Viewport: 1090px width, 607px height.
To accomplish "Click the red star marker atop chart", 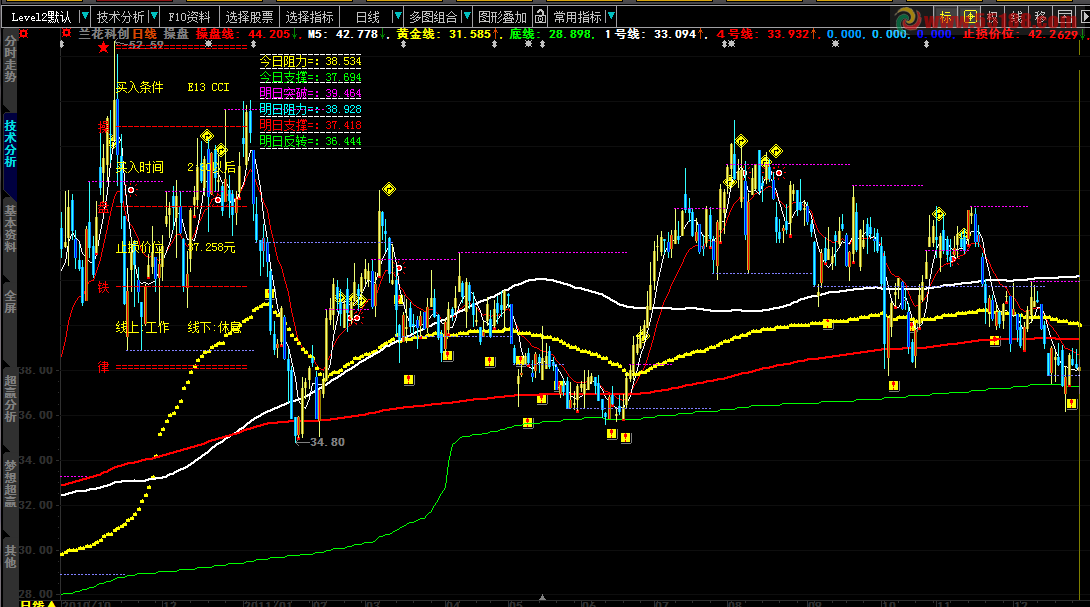I will (x=102, y=48).
